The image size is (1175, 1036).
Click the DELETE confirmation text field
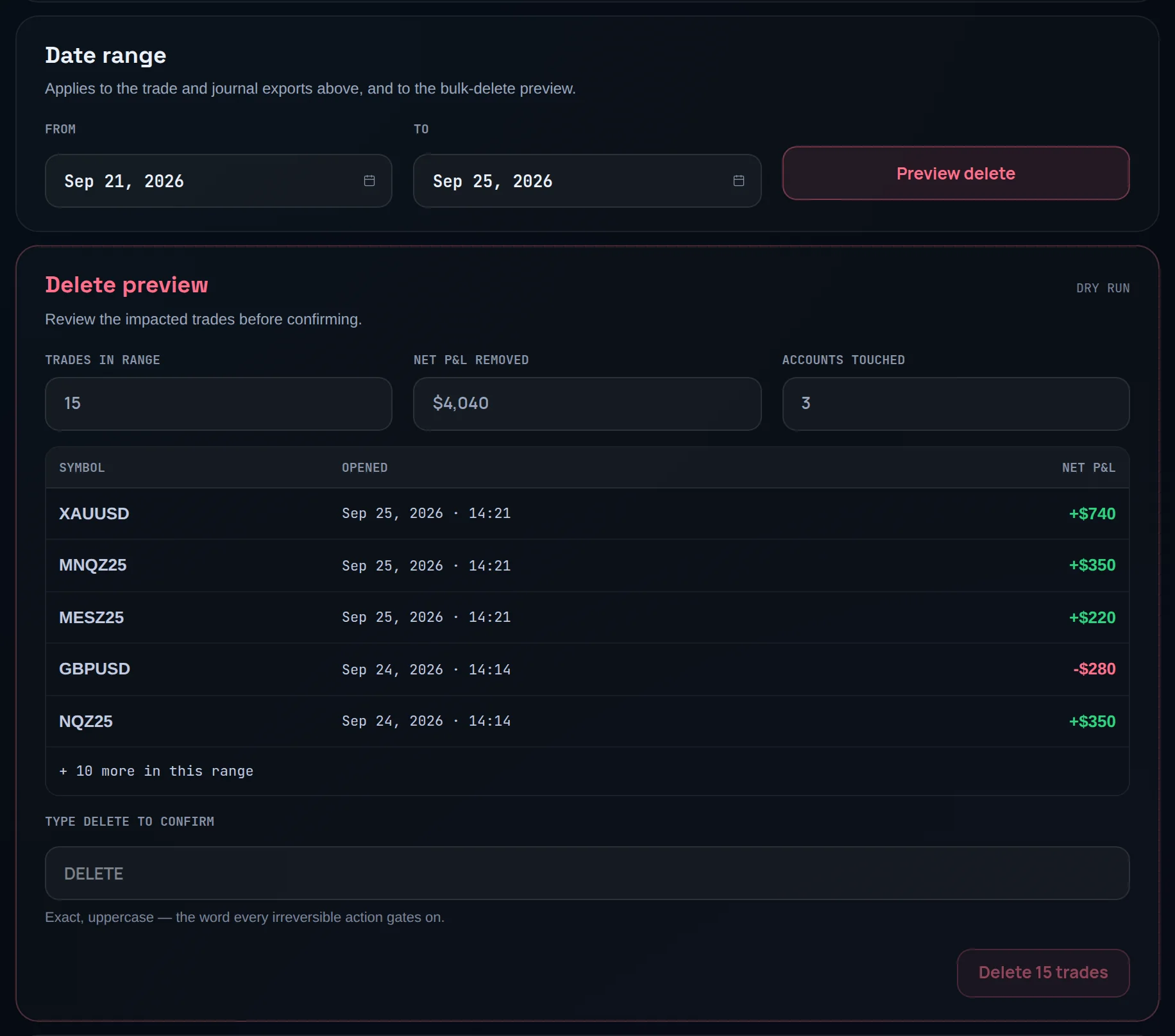click(587, 873)
